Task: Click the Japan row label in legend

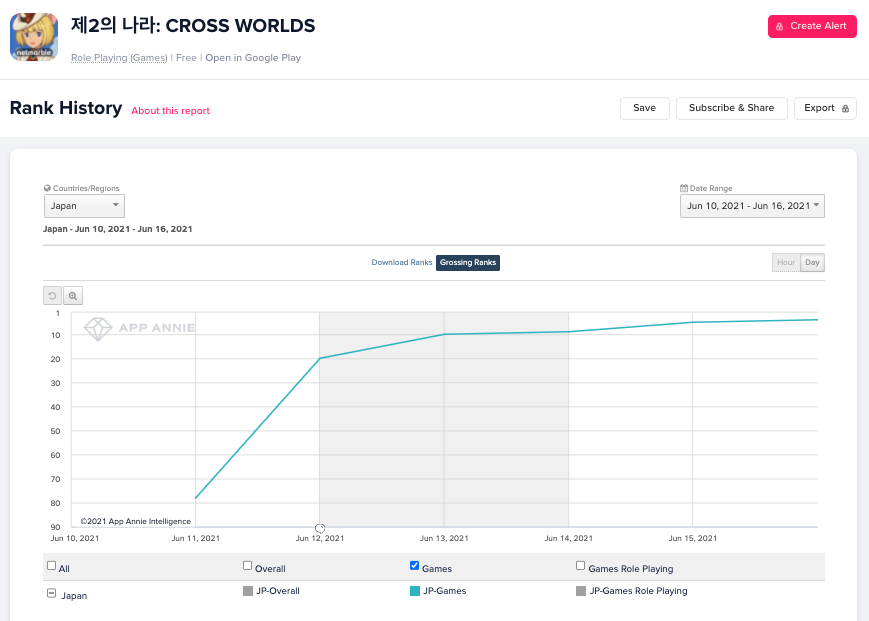Action: click(74, 596)
